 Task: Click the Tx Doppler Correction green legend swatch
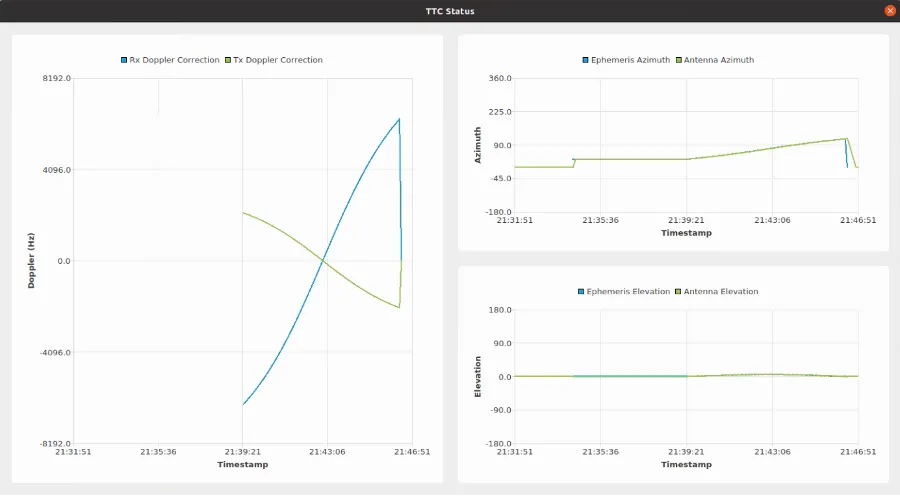(228, 60)
